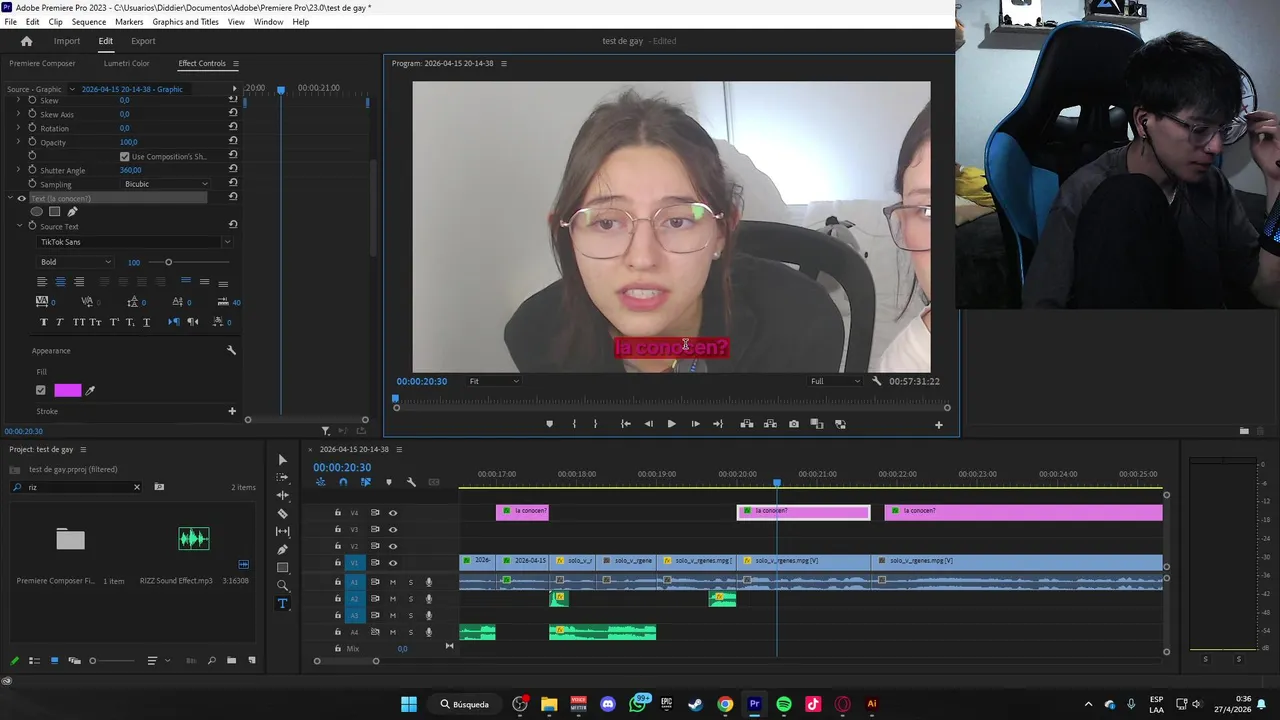The image size is (1280, 720).
Task: Open Program Monitor button editor plus
Action: (938, 425)
